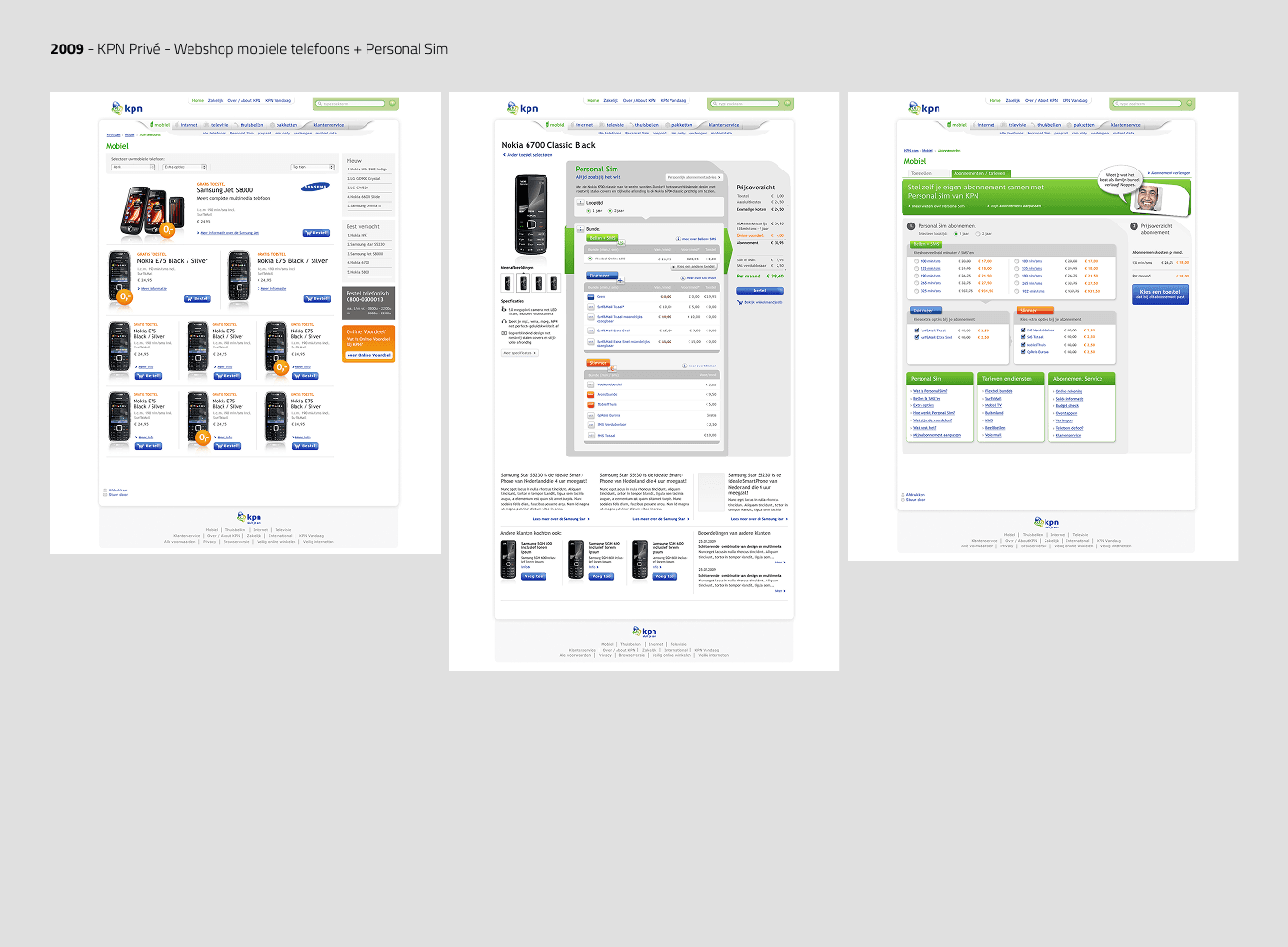Click the KPN logo atop the Abonnementen page

pos(924,108)
